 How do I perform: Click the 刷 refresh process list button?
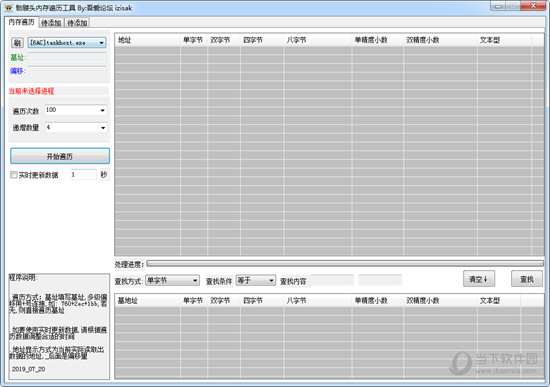17,43
